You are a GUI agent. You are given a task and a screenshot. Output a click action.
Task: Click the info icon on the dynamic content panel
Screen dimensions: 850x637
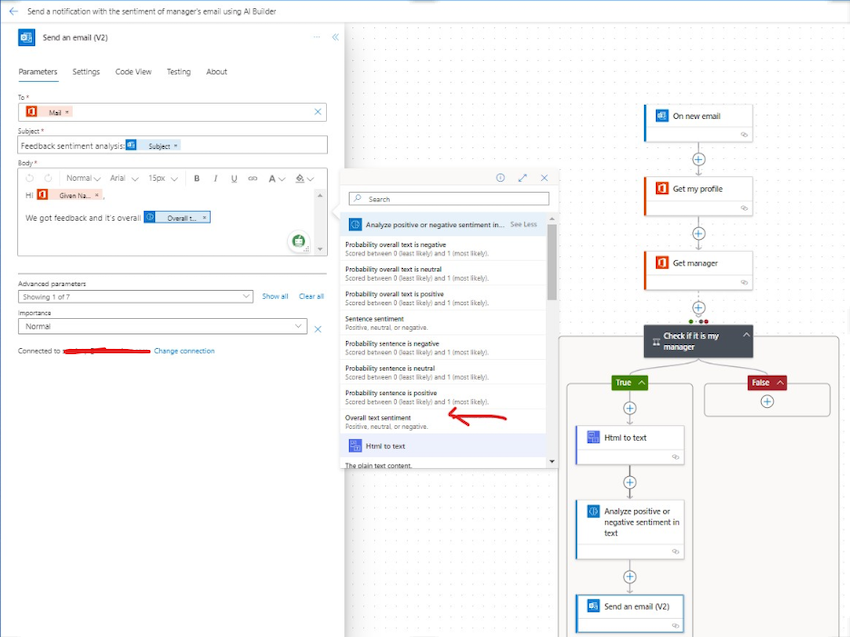click(500, 177)
